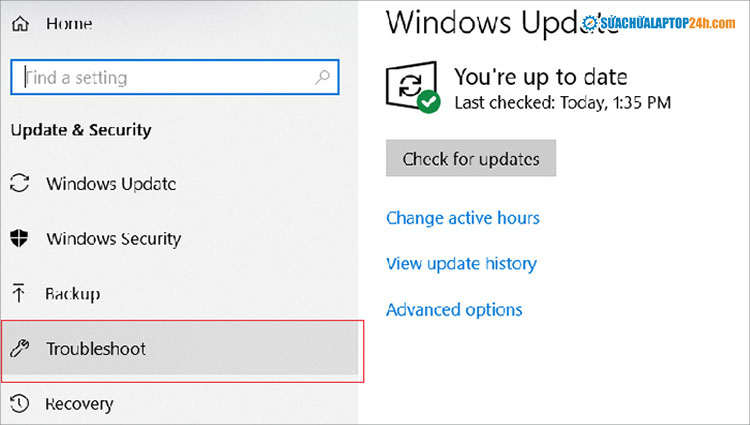Click the Home house icon

(19, 23)
